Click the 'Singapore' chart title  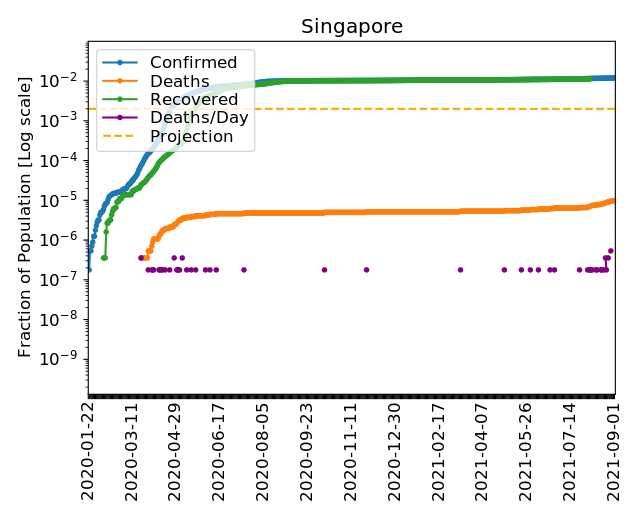[x=352, y=27]
